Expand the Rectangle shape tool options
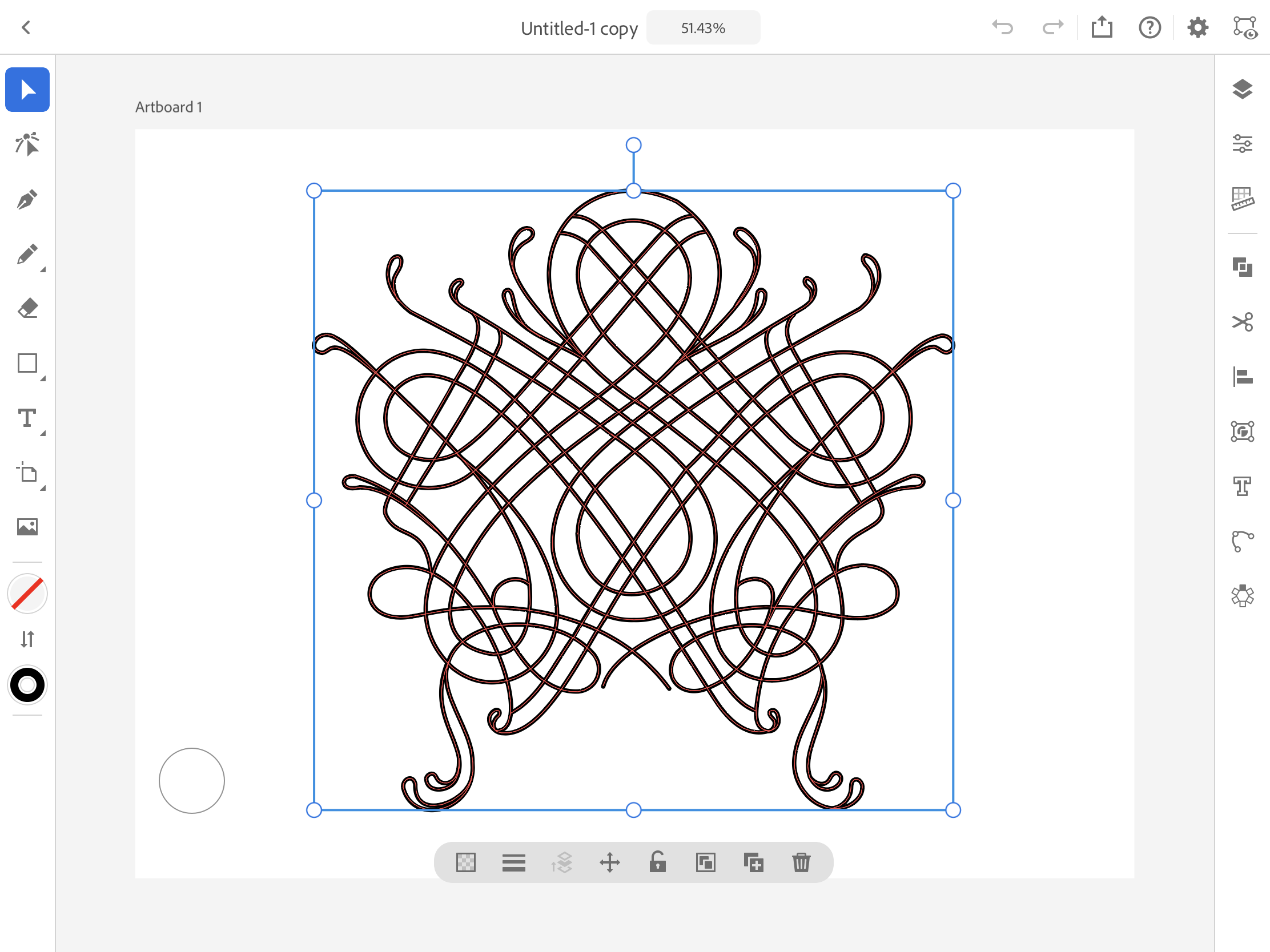 coord(42,378)
